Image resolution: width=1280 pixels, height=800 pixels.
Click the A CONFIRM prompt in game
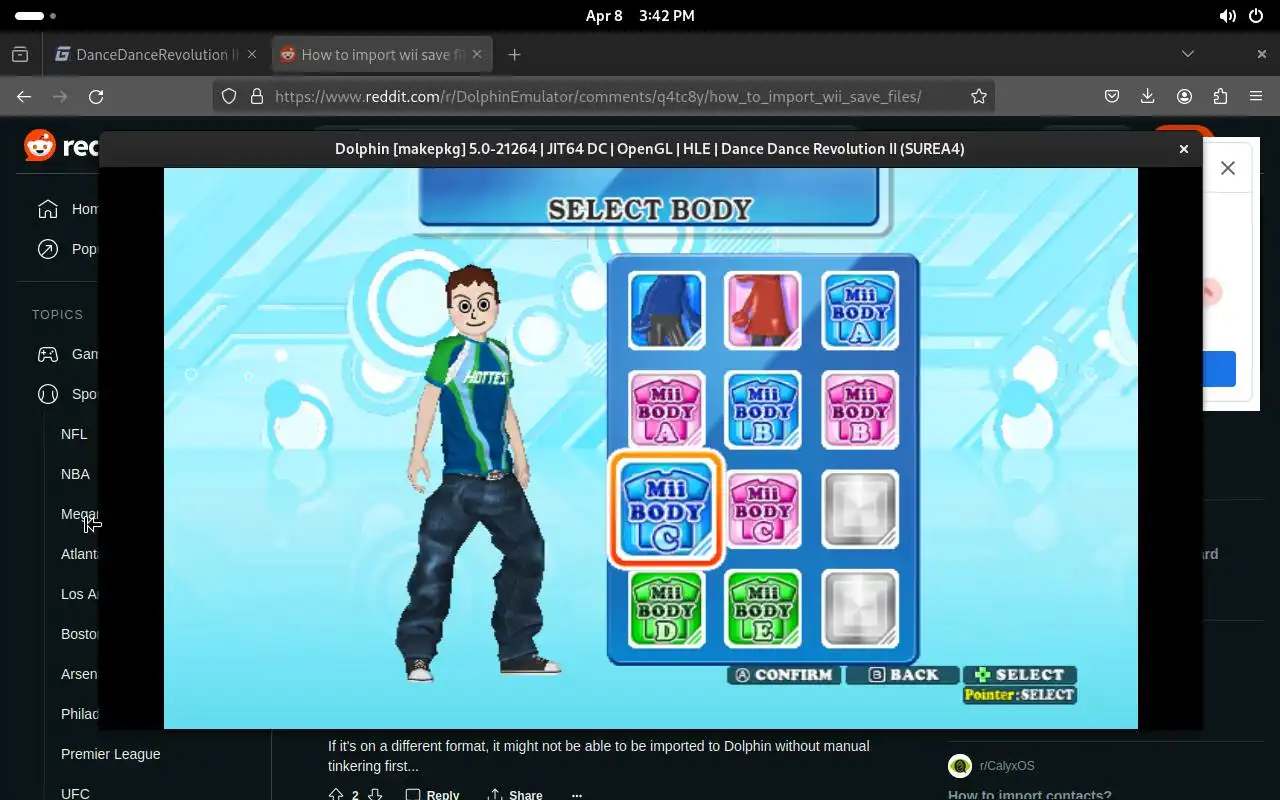(x=784, y=675)
